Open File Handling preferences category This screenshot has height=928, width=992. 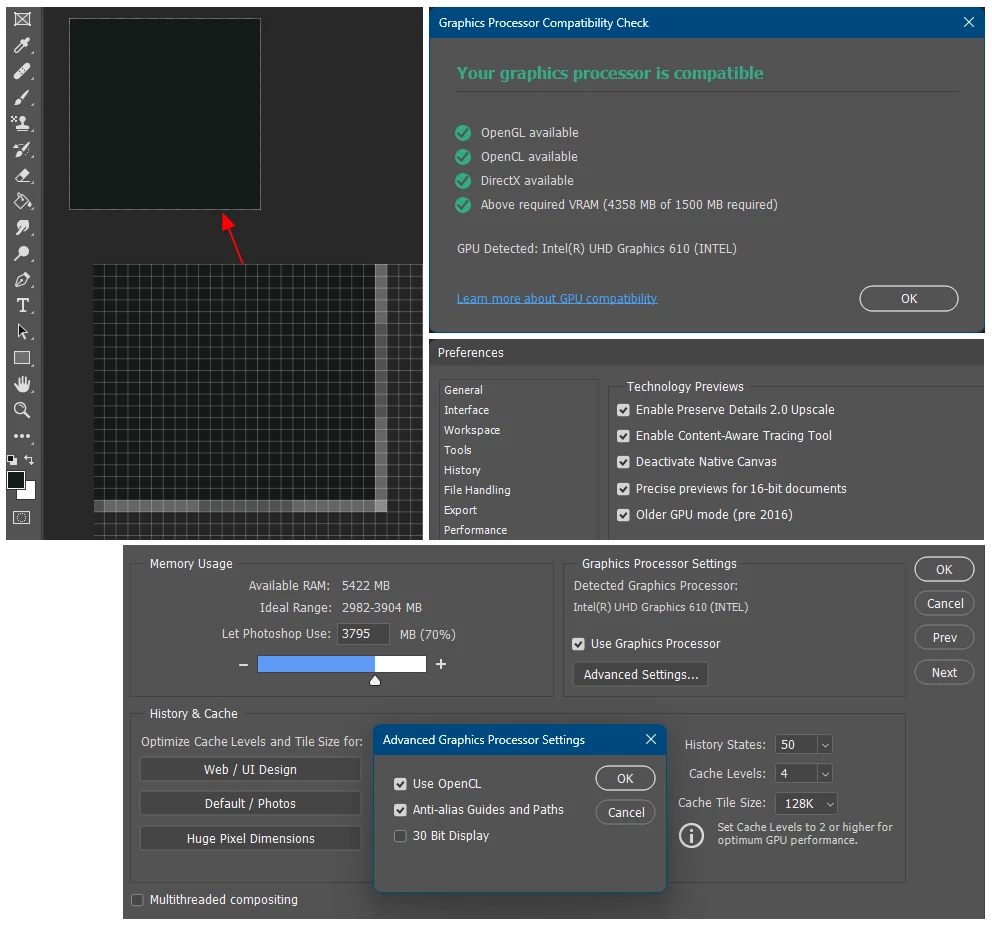coord(477,490)
